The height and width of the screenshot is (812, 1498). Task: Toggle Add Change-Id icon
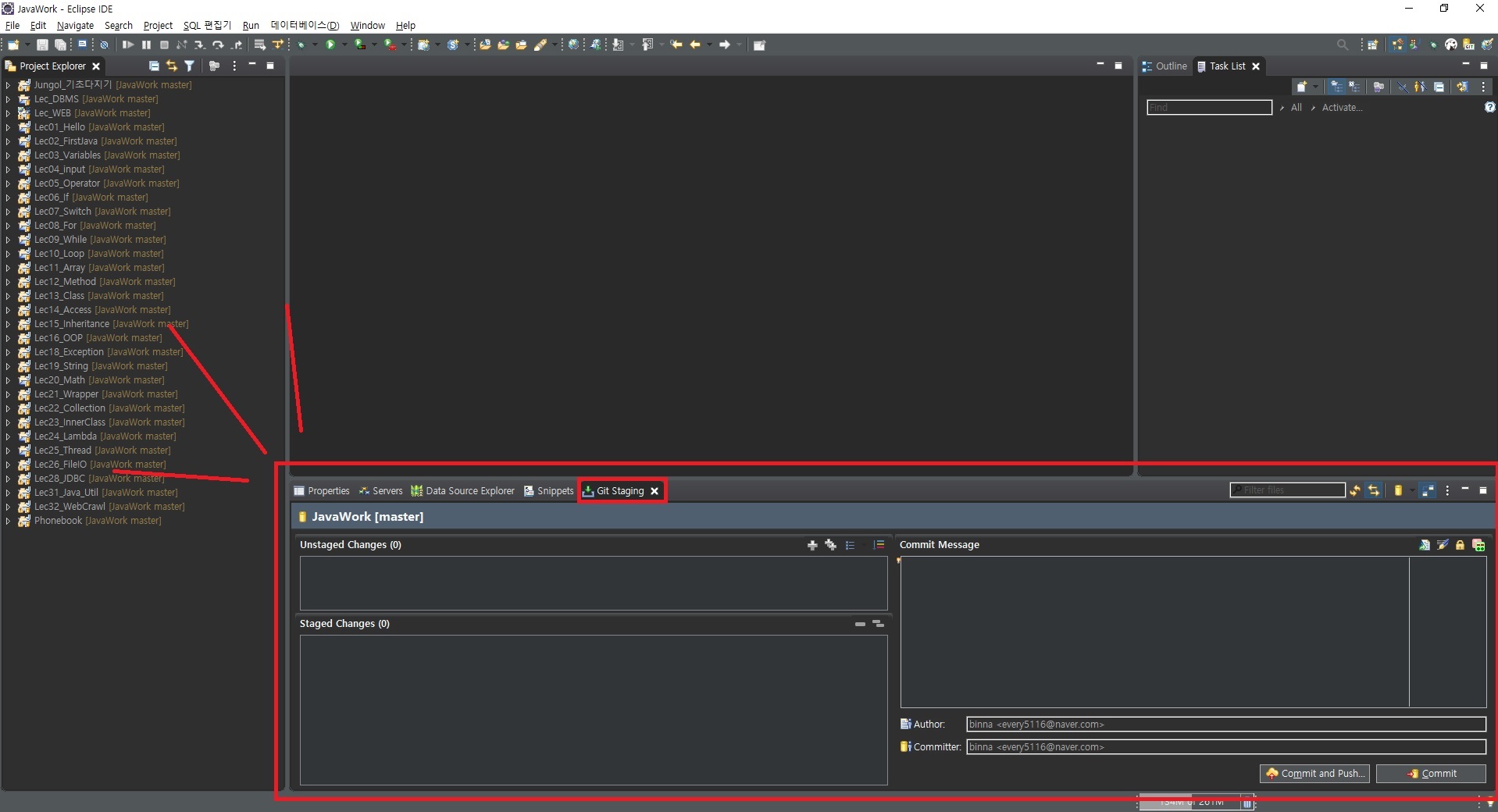(x=1478, y=545)
